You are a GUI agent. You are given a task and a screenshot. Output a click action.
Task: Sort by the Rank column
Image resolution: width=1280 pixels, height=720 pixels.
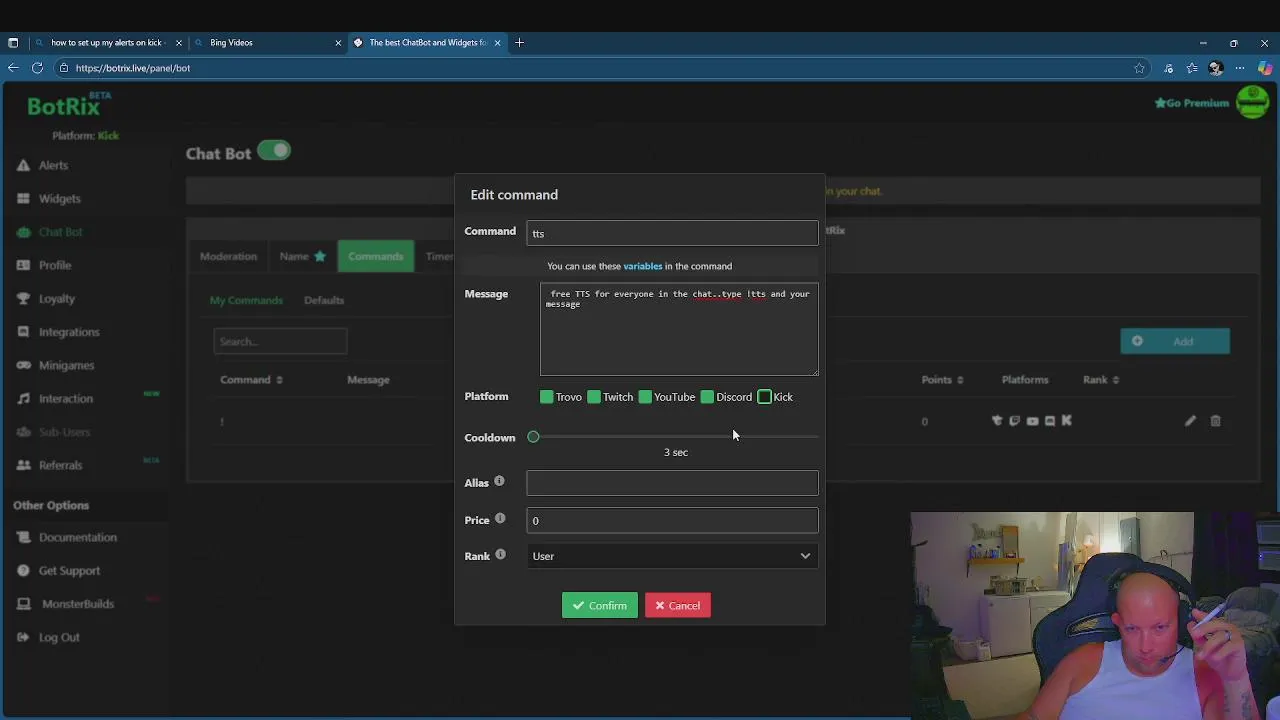(x=1100, y=380)
